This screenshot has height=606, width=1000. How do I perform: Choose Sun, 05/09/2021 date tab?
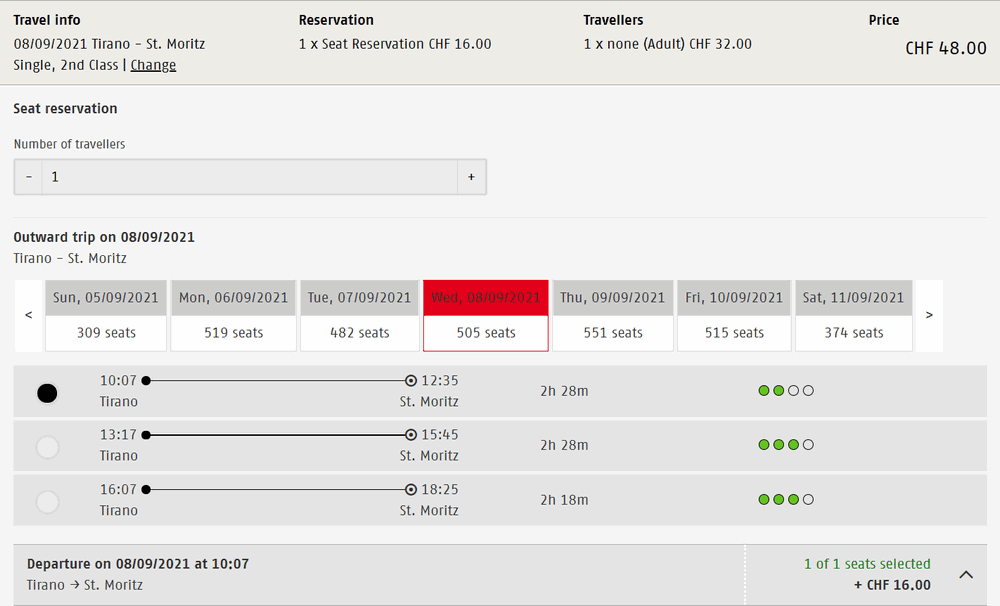(106, 315)
